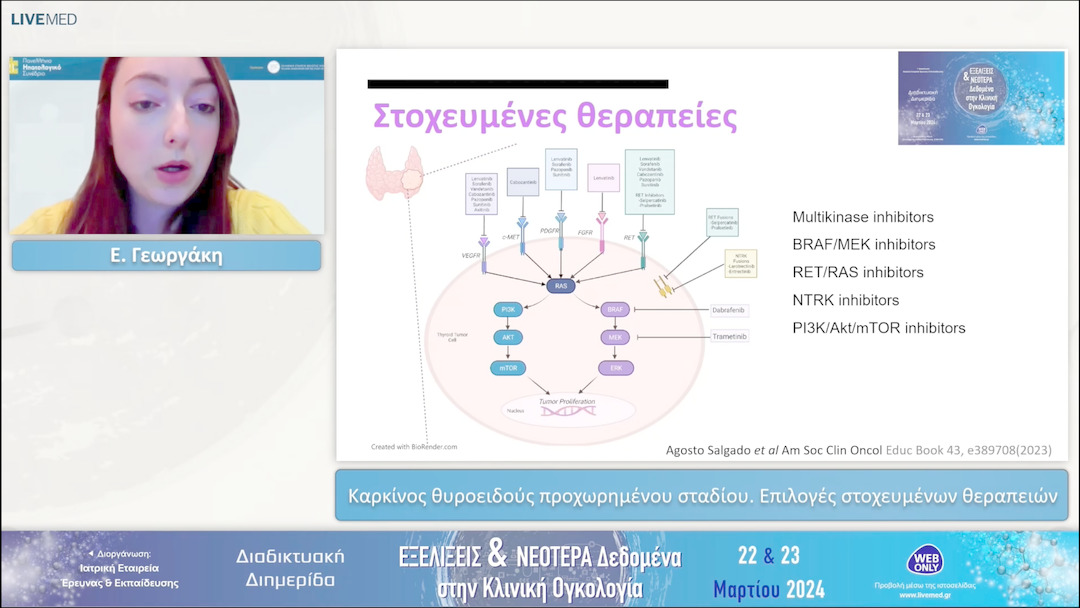Select the BRAF/MEK inhibitors text
1080x608 pixels.
click(864, 244)
